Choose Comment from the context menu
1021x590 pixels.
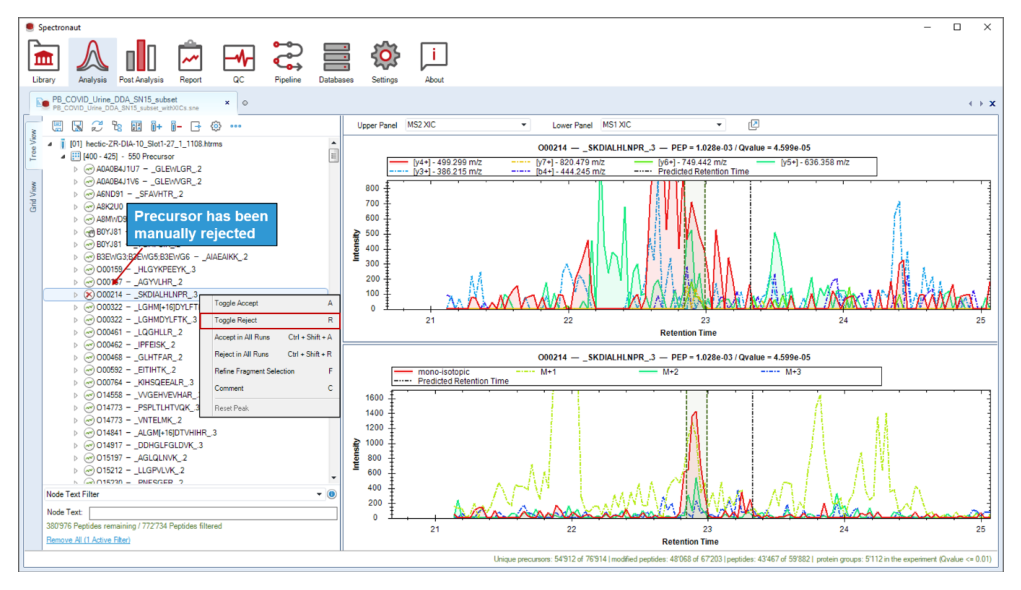(x=269, y=388)
